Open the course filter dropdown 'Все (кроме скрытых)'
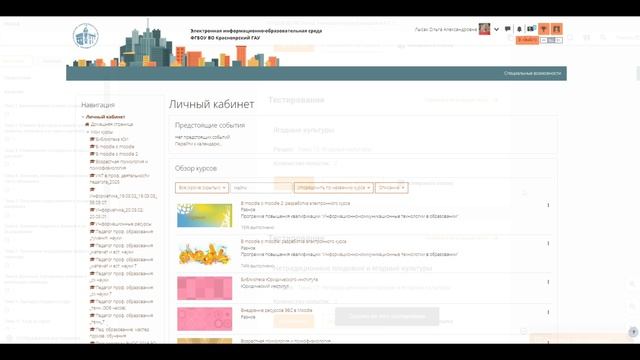 pyautogui.click(x=202, y=188)
